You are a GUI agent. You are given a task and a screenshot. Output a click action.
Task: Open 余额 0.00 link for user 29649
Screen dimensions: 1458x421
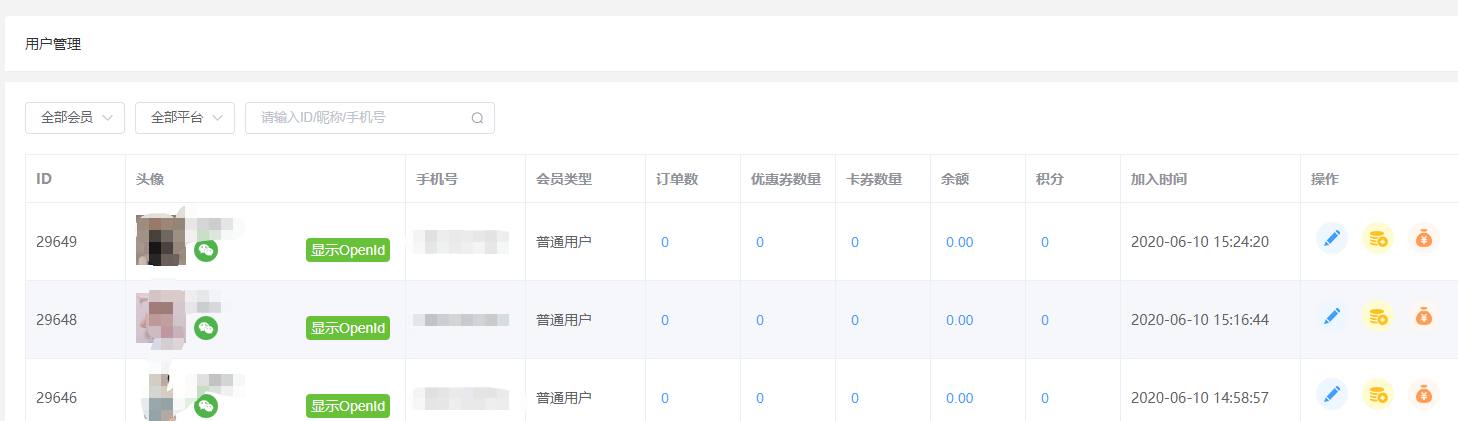pyautogui.click(x=959, y=242)
